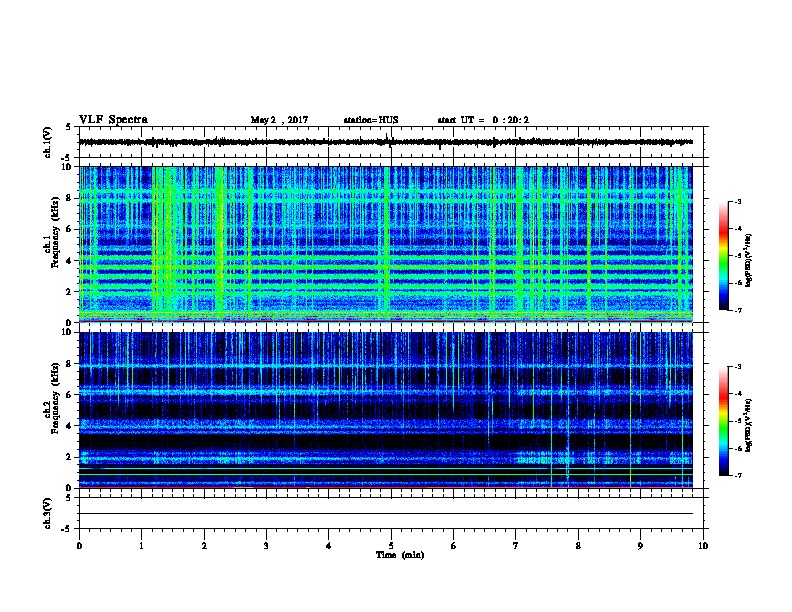Click the ch.1 spectrogram color scale bar
The height and width of the screenshot is (612, 792).
(x=724, y=256)
